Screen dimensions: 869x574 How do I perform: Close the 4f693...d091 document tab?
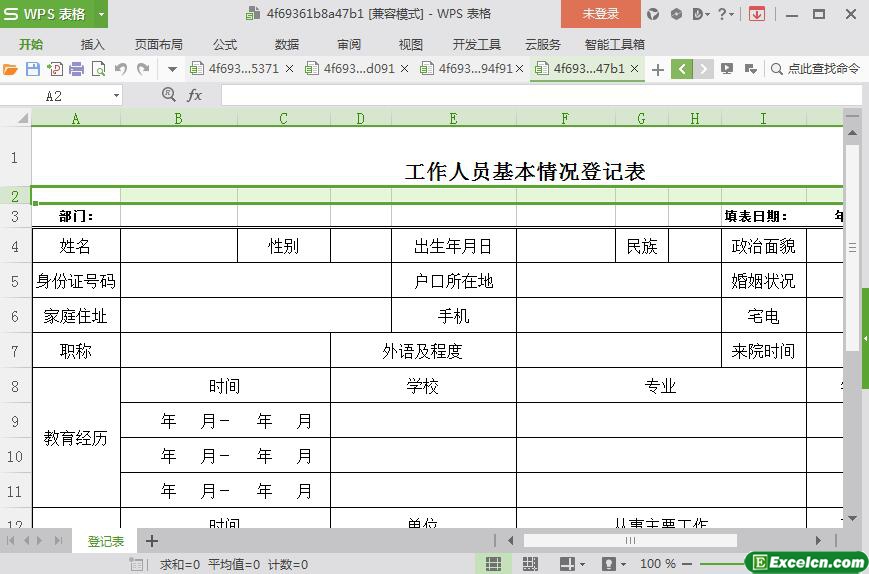405,69
